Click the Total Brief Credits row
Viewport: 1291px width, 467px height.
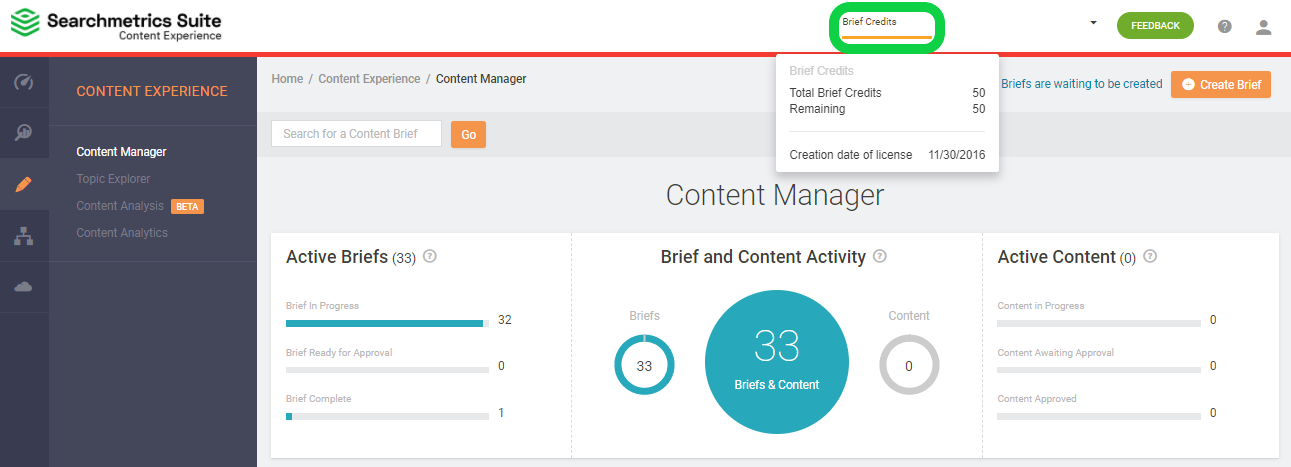click(887, 93)
